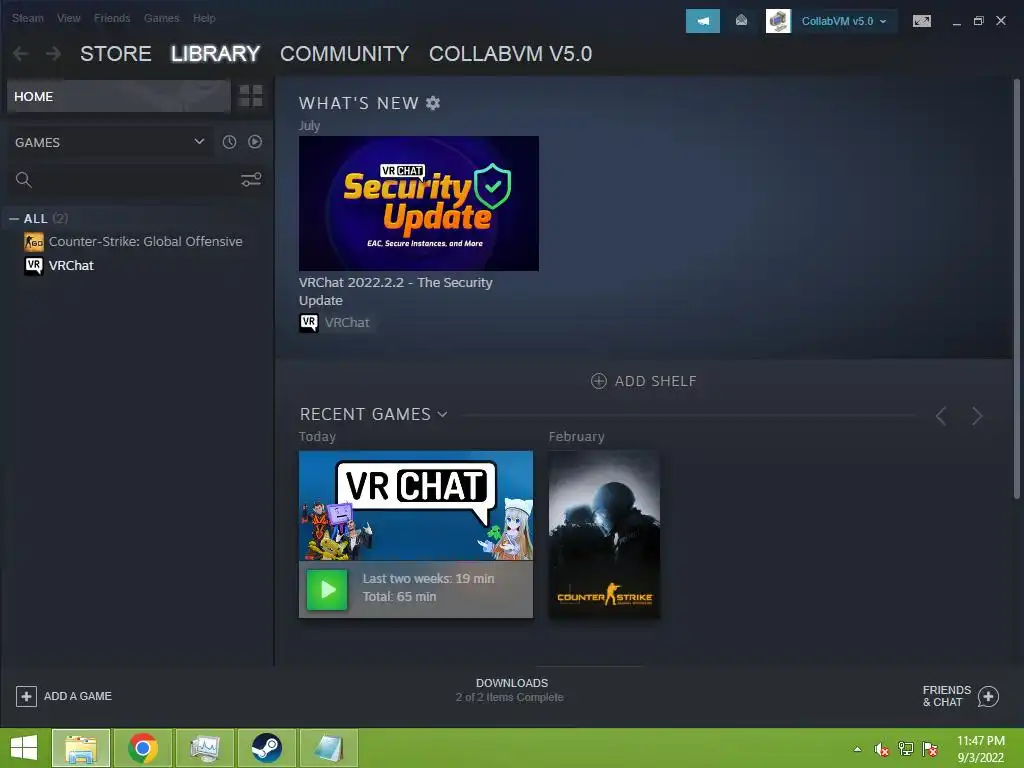Switch to the STORE tab
Image resolution: width=1024 pixels, height=768 pixels.
pyautogui.click(x=116, y=54)
